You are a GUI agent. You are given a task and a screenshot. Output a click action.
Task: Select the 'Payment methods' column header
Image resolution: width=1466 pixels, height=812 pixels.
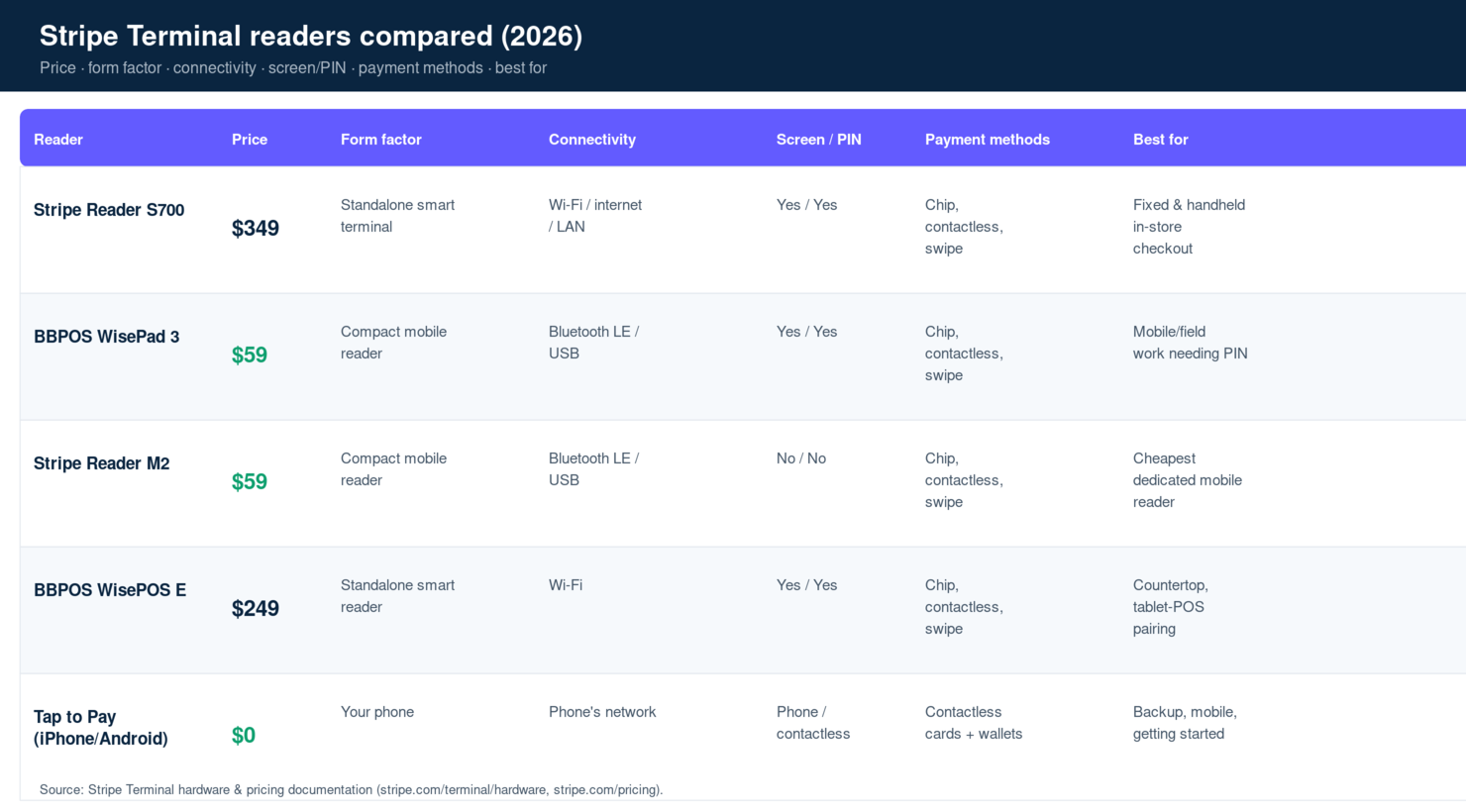click(988, 140)
